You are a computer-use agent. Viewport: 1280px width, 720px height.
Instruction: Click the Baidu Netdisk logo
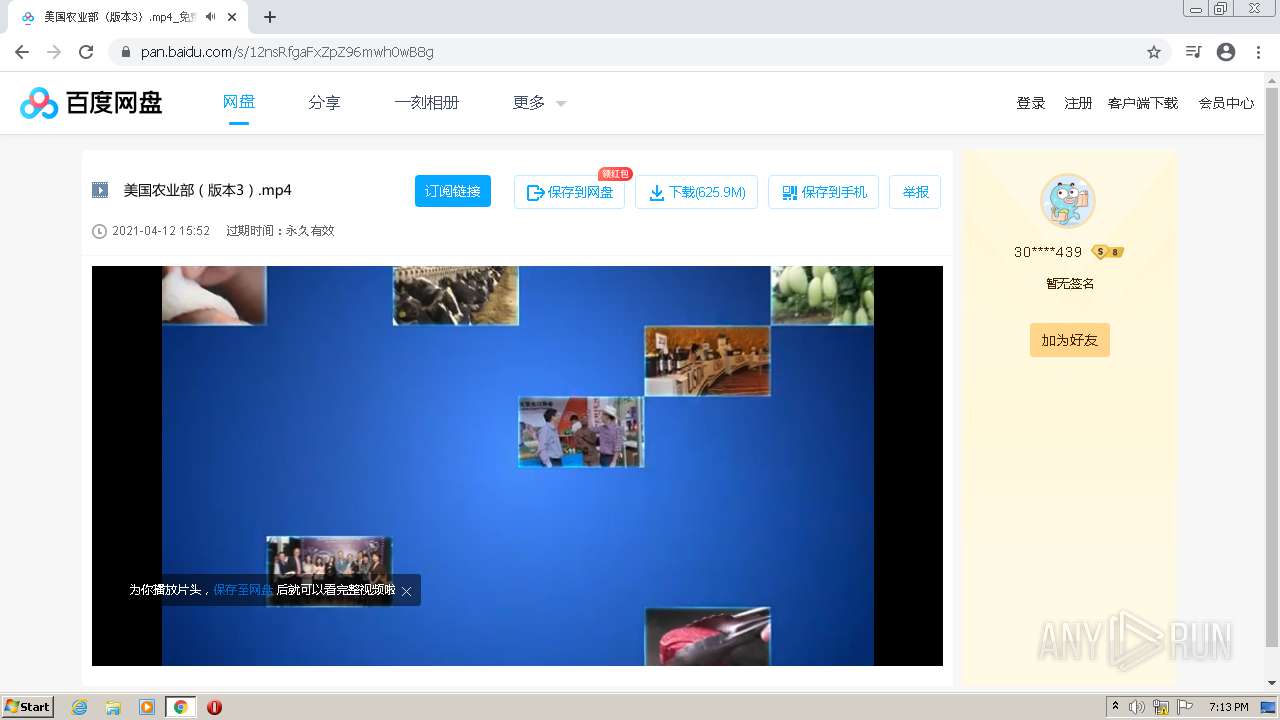(x=91, y=102)
